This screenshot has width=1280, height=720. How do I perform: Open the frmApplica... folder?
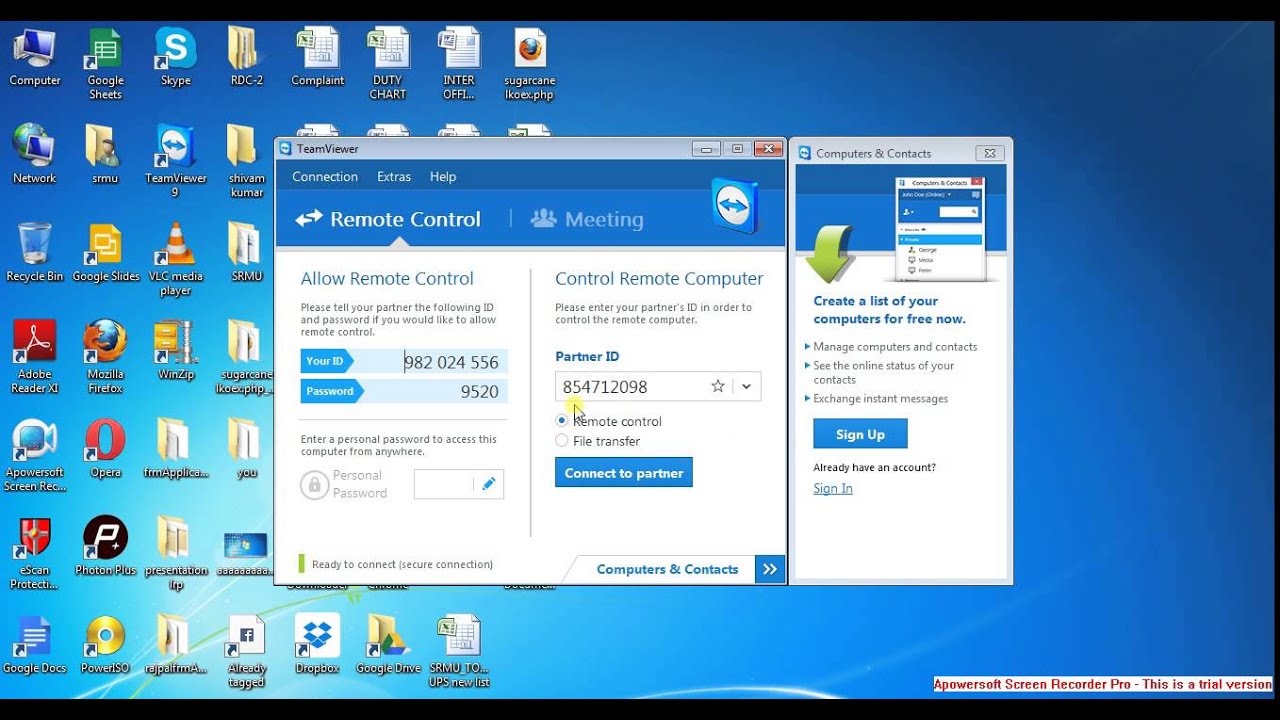tap(175, 449)
